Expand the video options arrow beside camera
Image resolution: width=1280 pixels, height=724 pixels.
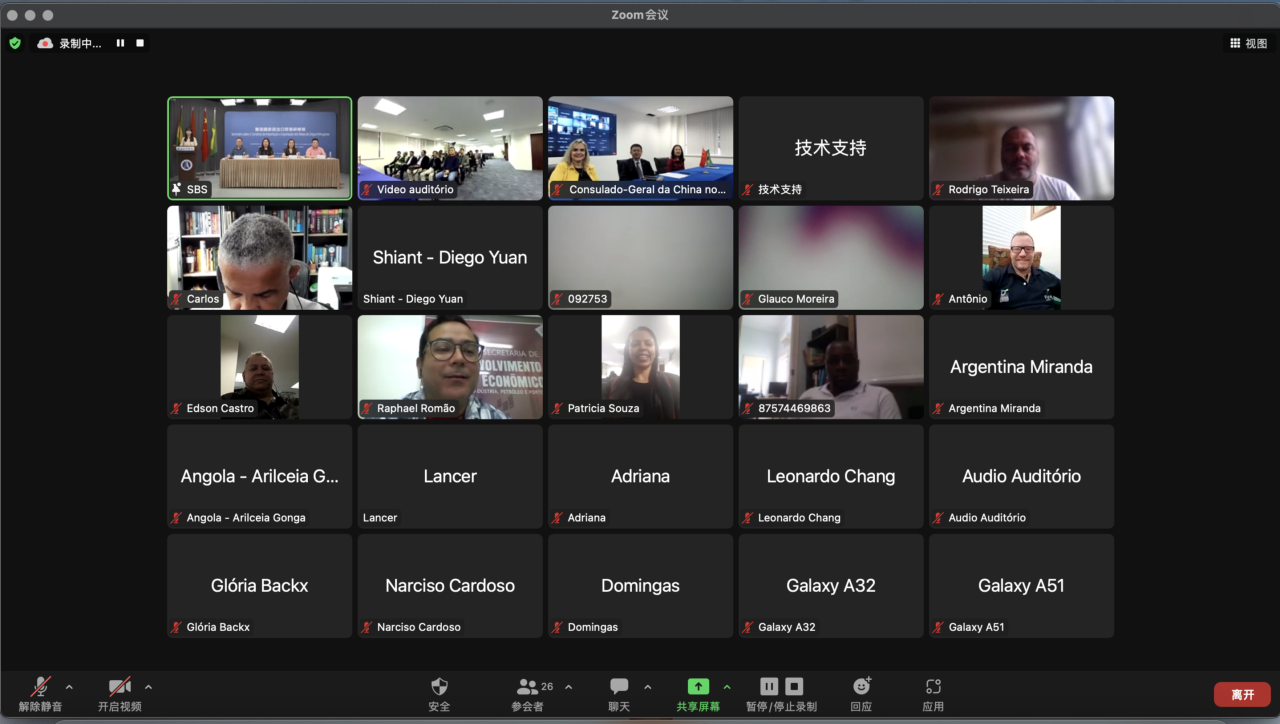(x=149, y=687)
